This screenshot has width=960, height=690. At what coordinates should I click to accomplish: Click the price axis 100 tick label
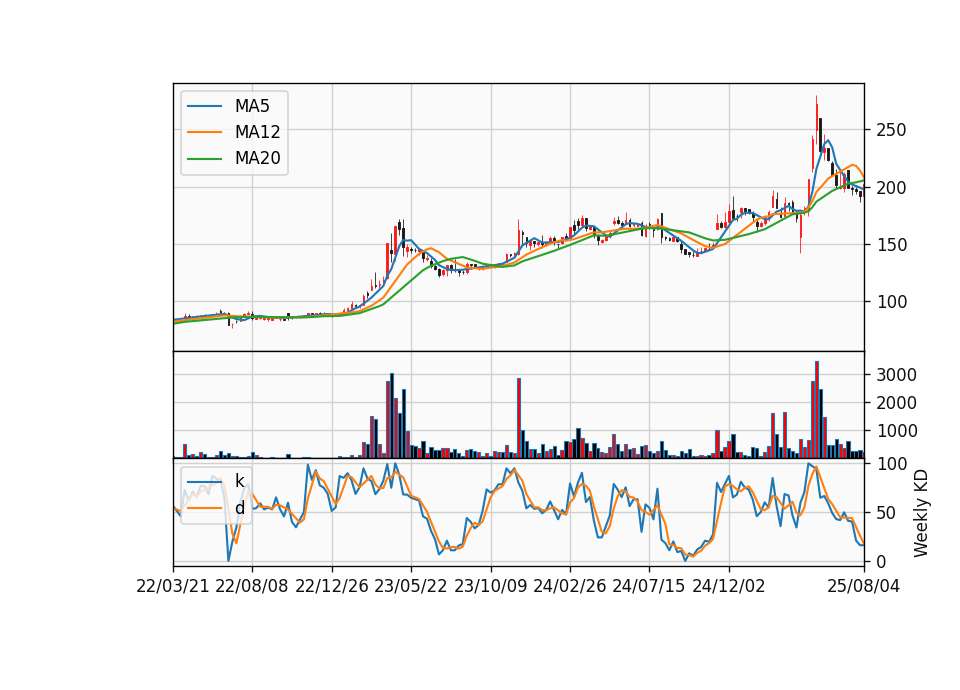point(891,302)
